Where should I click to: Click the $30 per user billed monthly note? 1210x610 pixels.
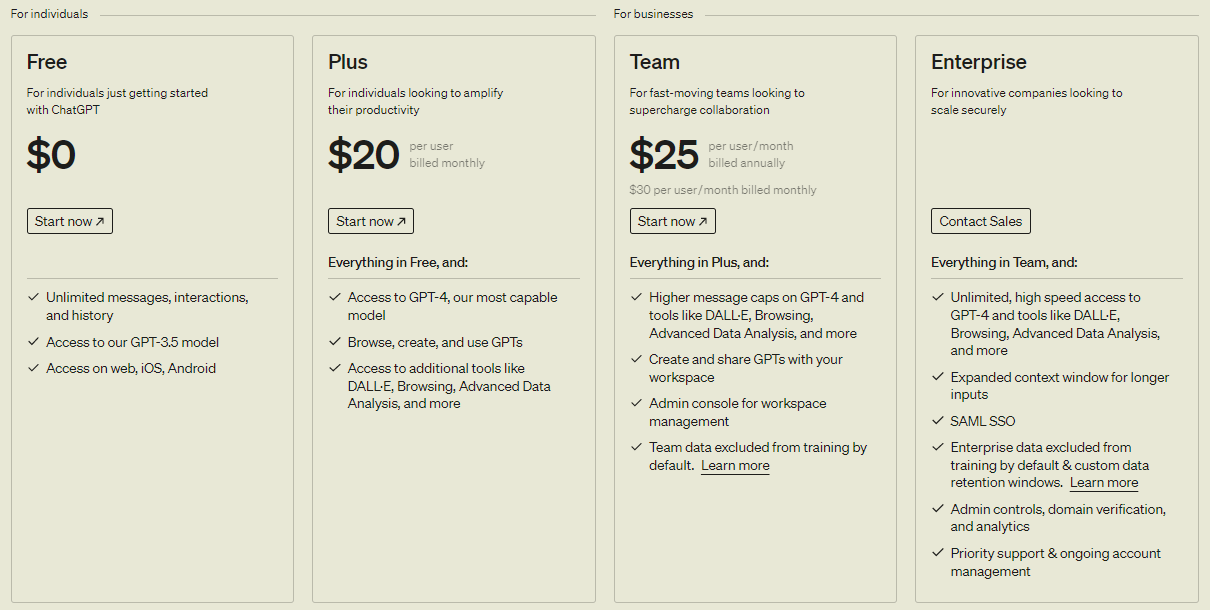coord(723,190)
